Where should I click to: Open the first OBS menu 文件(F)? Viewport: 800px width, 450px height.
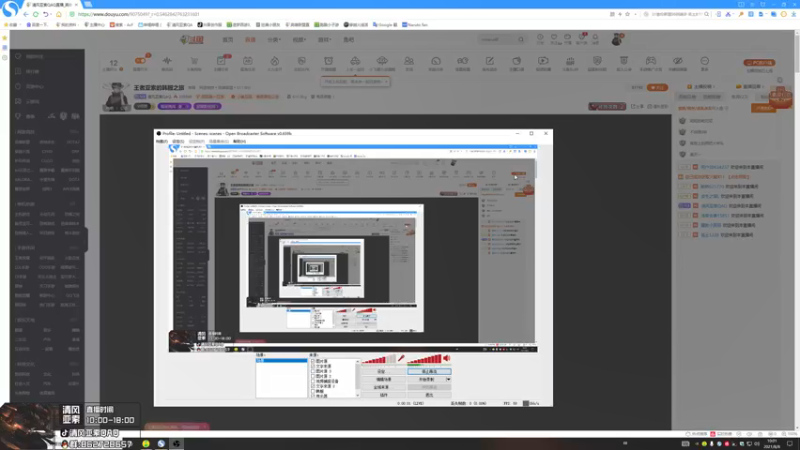coord(162,141)
